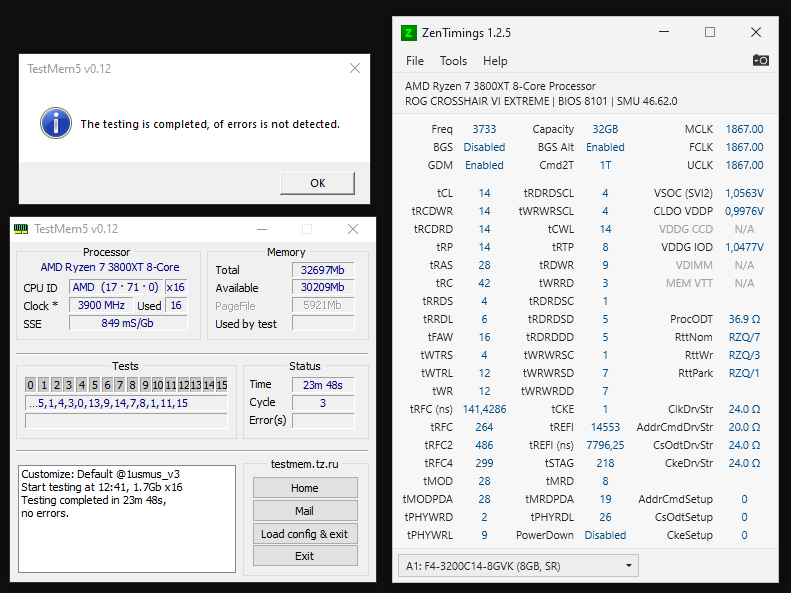Click the empty Error(s) field
This screenshot has width=791, height=593.
coord(323,421)
